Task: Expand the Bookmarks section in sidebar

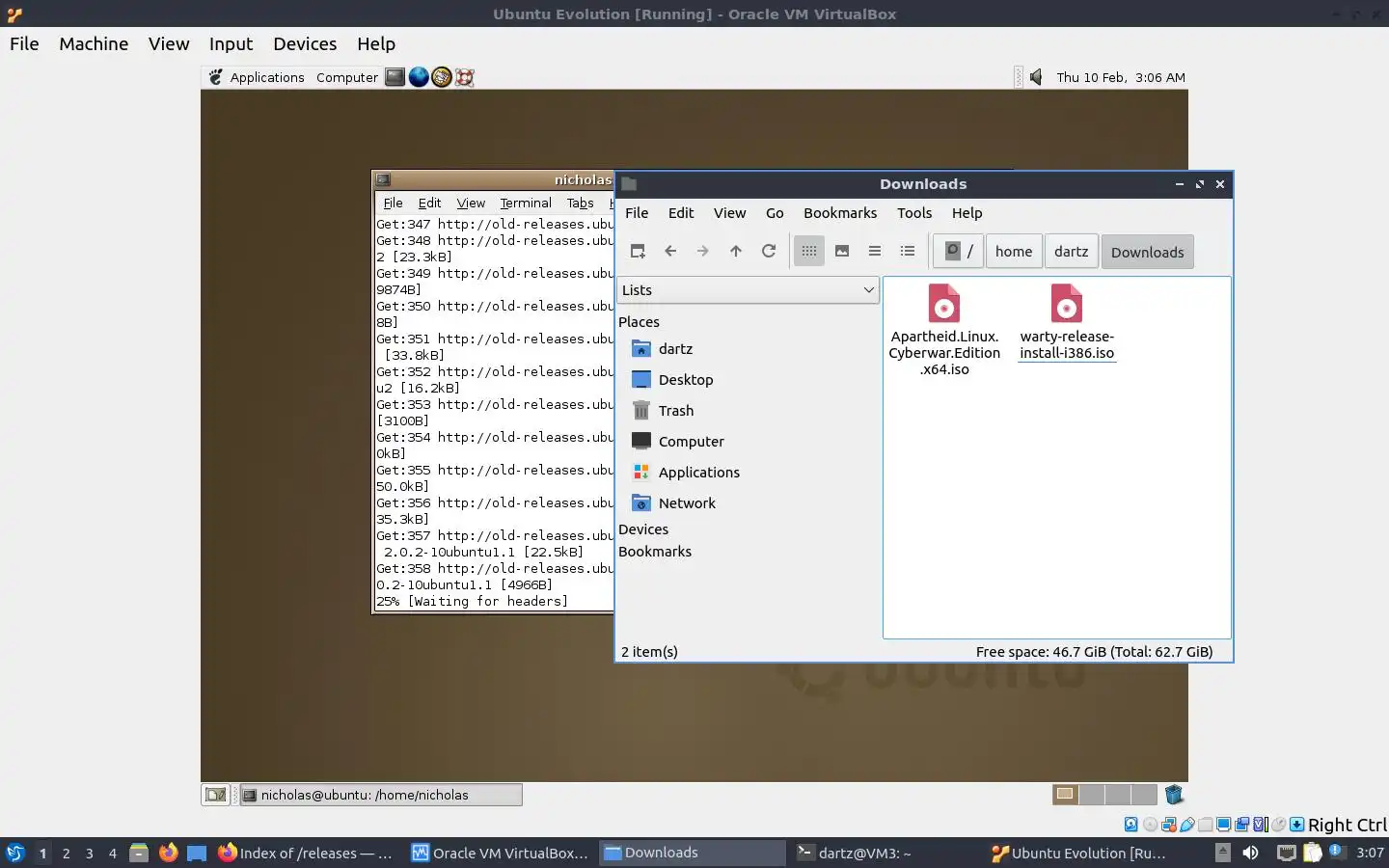Action: pyautogui.click(x=655, y=552)
